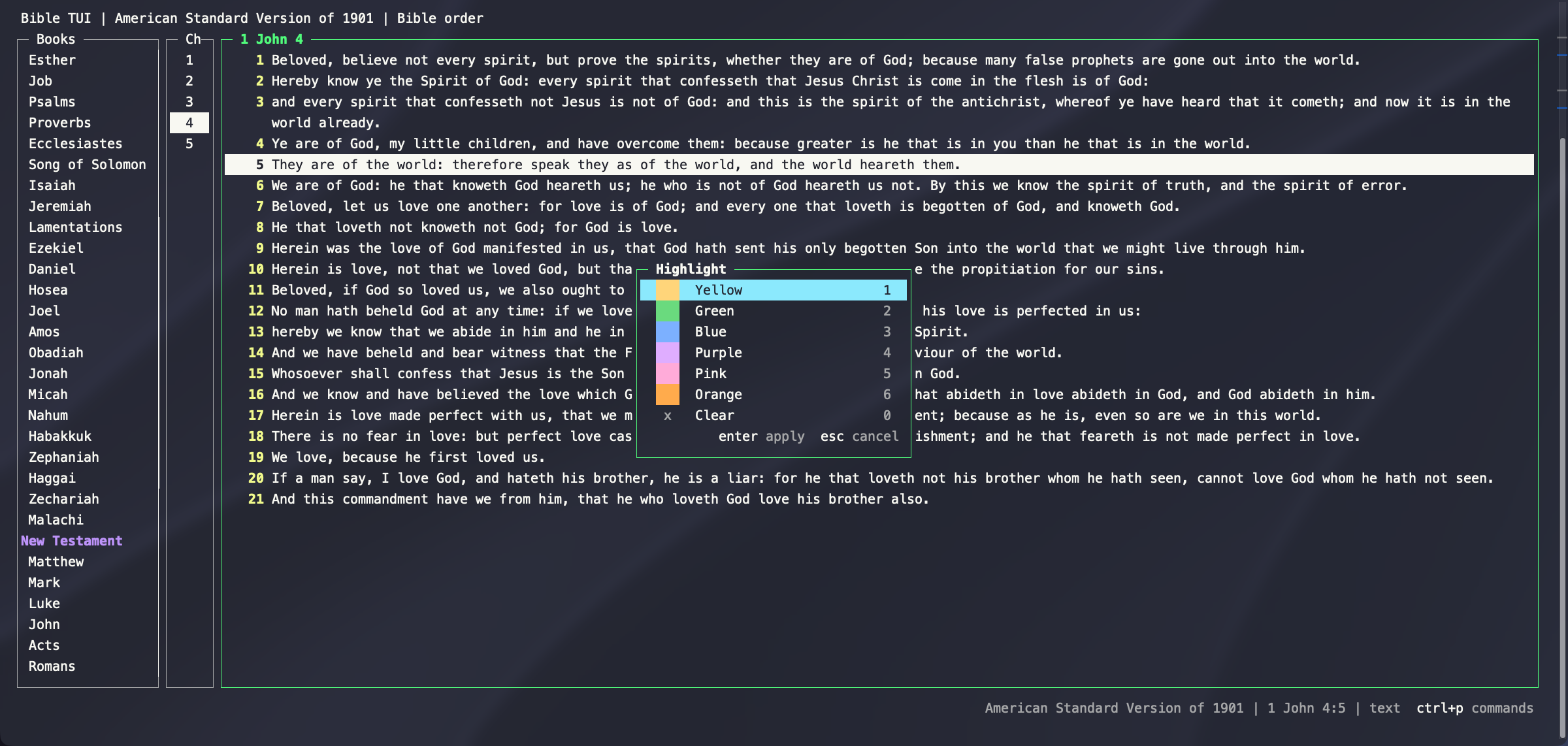Click the New Testament section heading

71,541
